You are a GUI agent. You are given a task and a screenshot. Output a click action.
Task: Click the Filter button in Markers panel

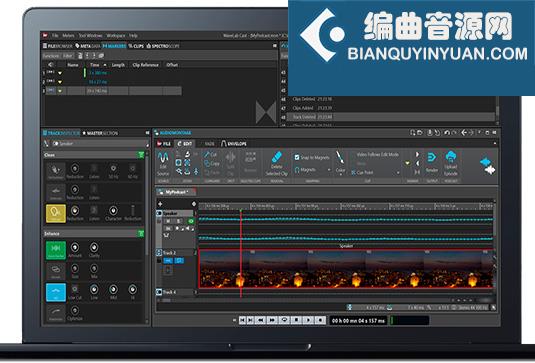click(x=68, y=56)
